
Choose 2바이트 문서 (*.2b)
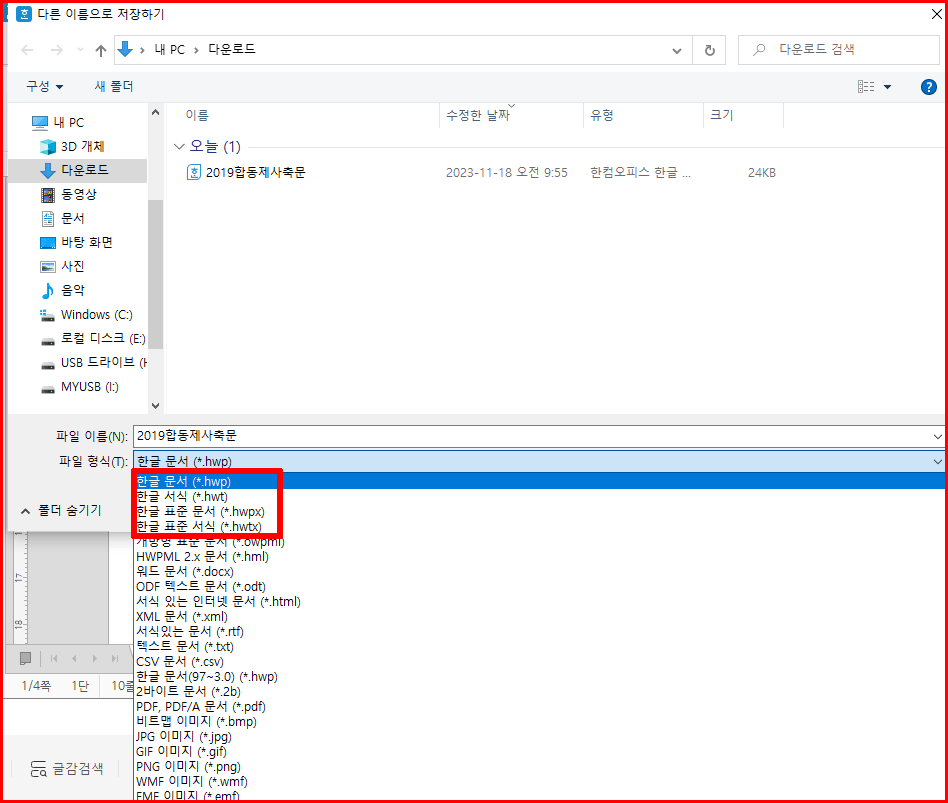pos(189,692)
